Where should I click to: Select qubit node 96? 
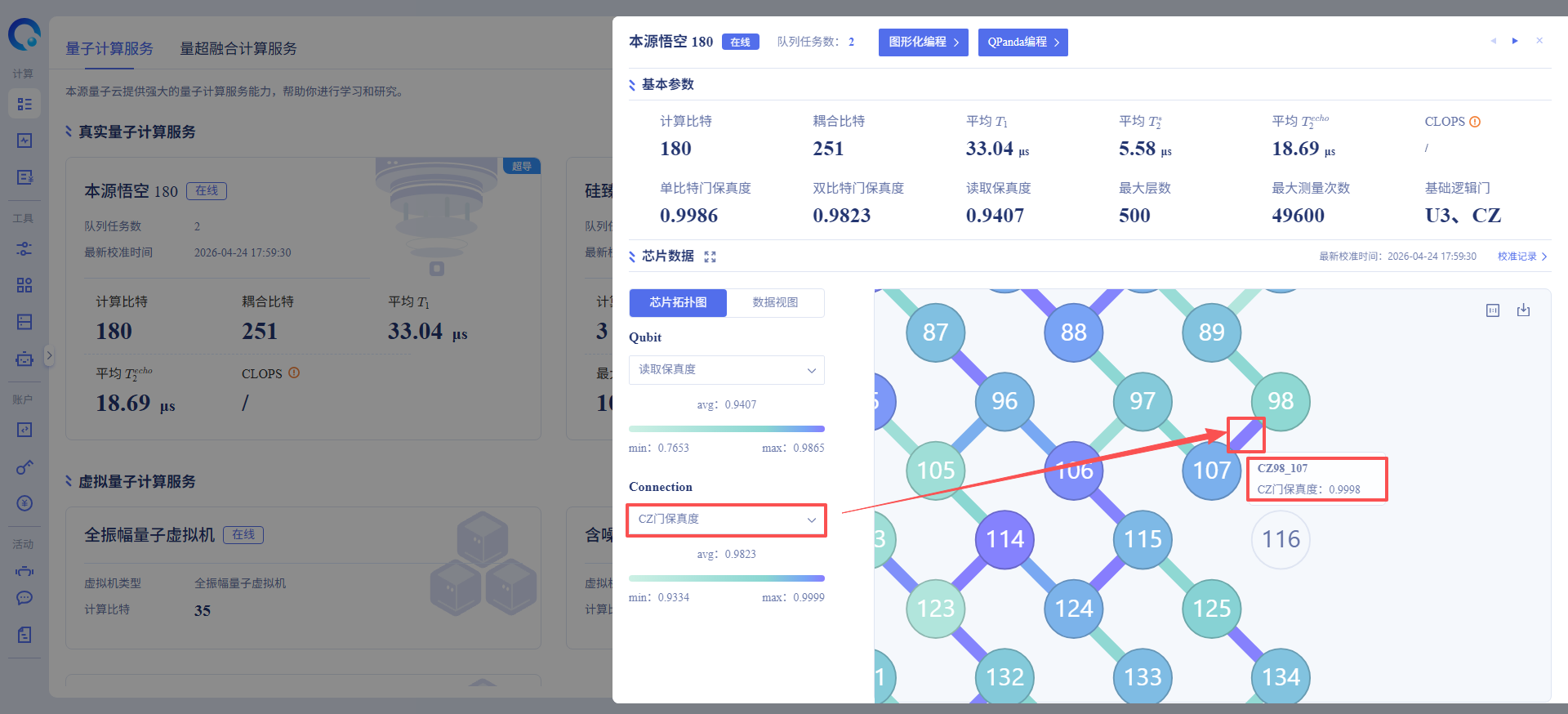[x=1004, y=401]
